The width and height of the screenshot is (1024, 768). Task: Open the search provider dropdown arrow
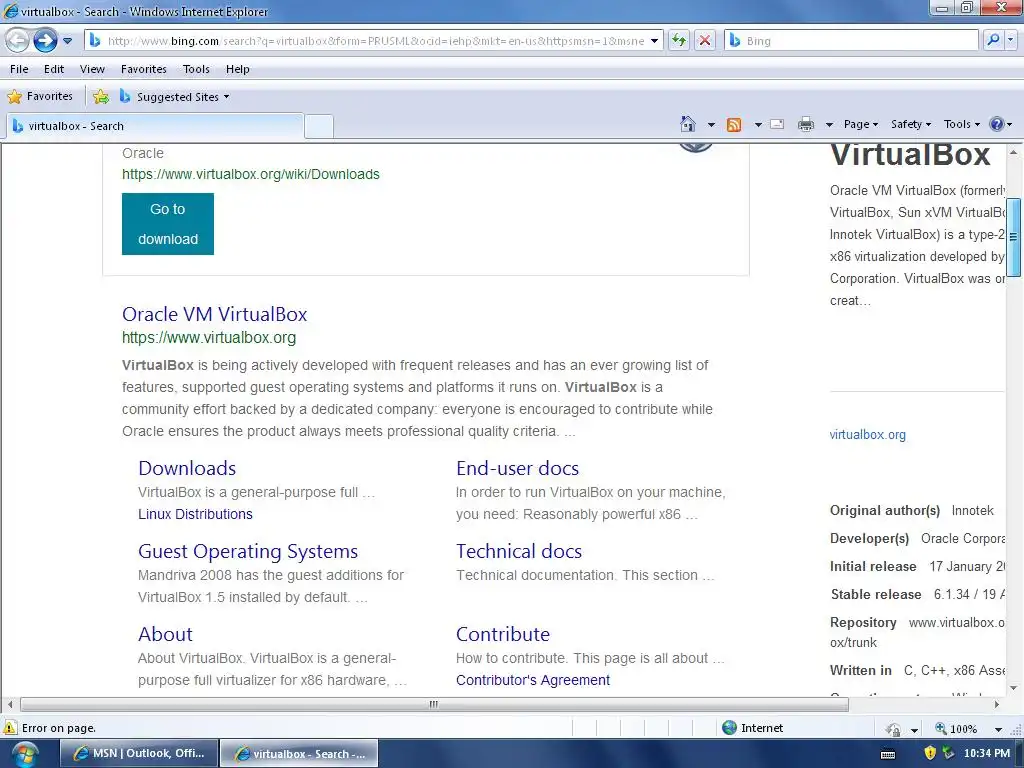click(1010, 40)
